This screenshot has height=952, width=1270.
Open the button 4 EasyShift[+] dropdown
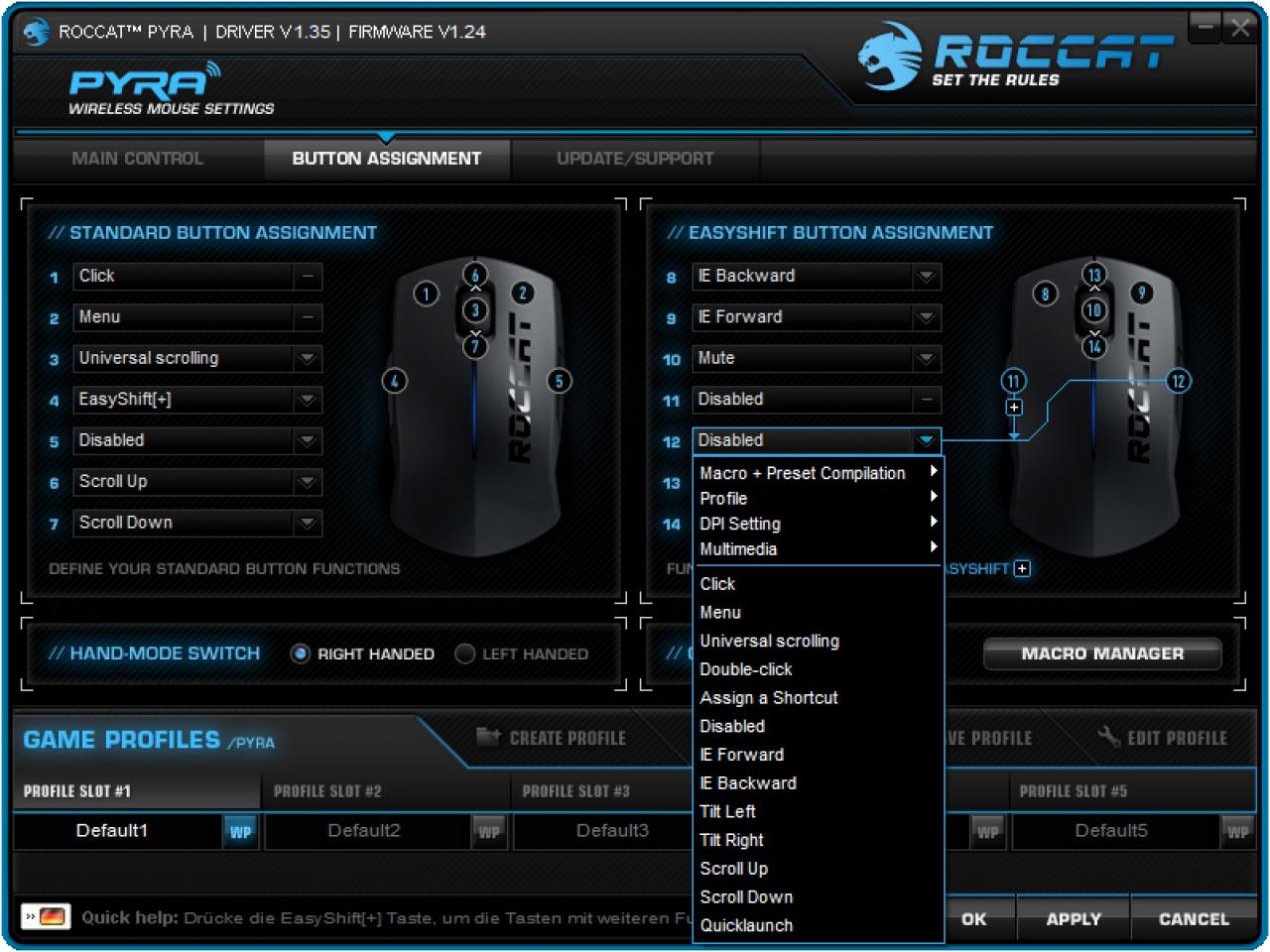[x=308, y=400]
